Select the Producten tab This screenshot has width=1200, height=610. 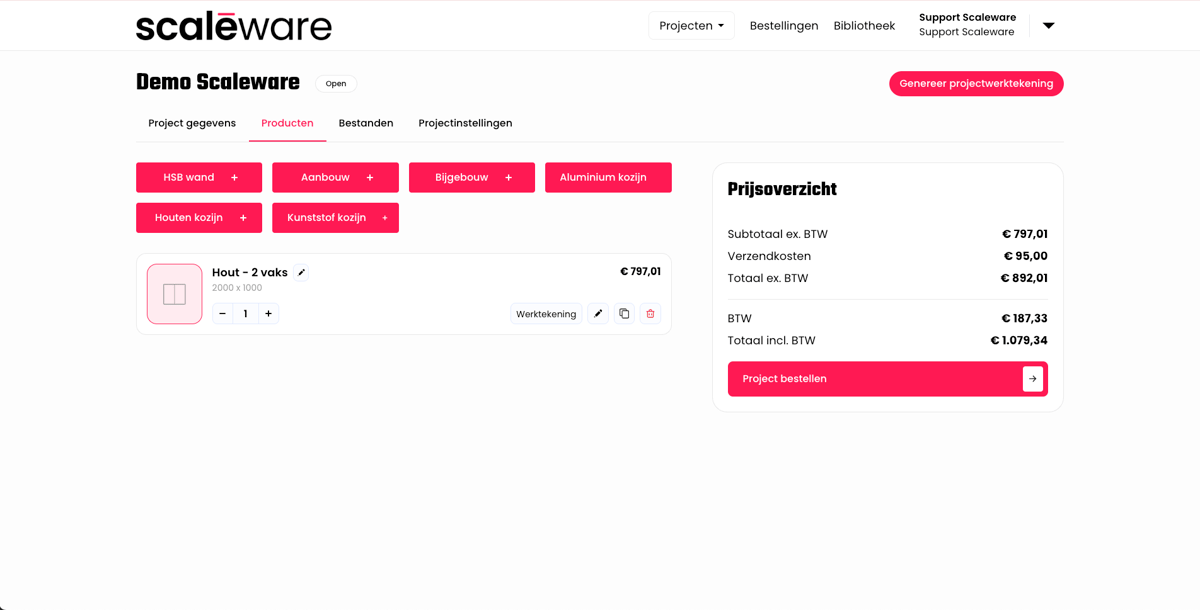point(287,123)
